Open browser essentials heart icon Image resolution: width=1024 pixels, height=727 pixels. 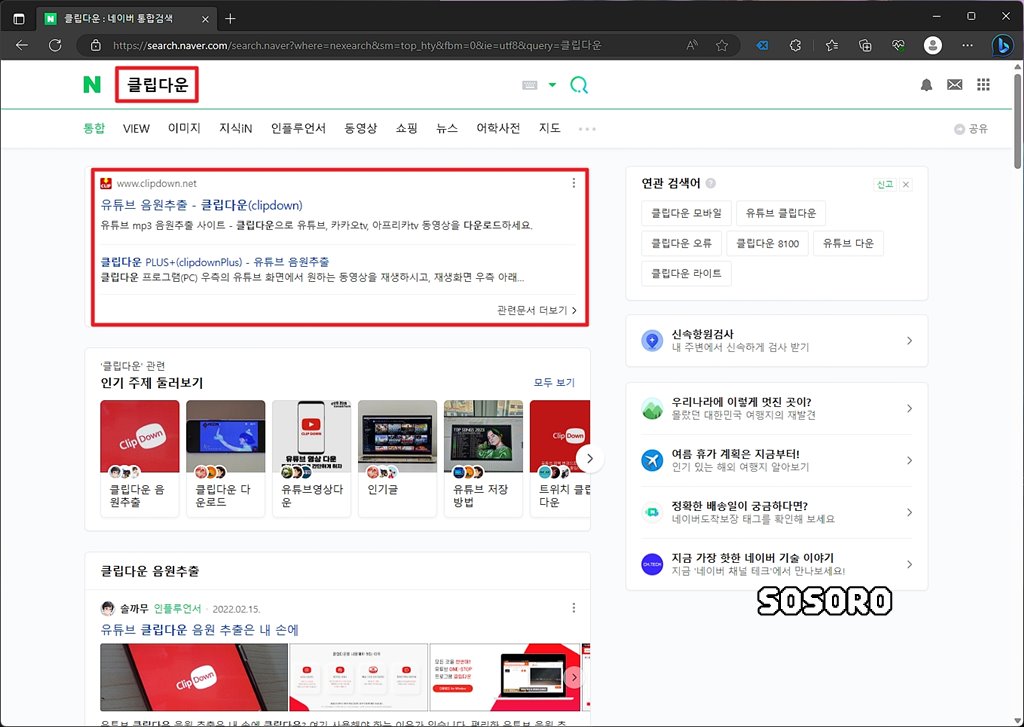click(899, 45)
